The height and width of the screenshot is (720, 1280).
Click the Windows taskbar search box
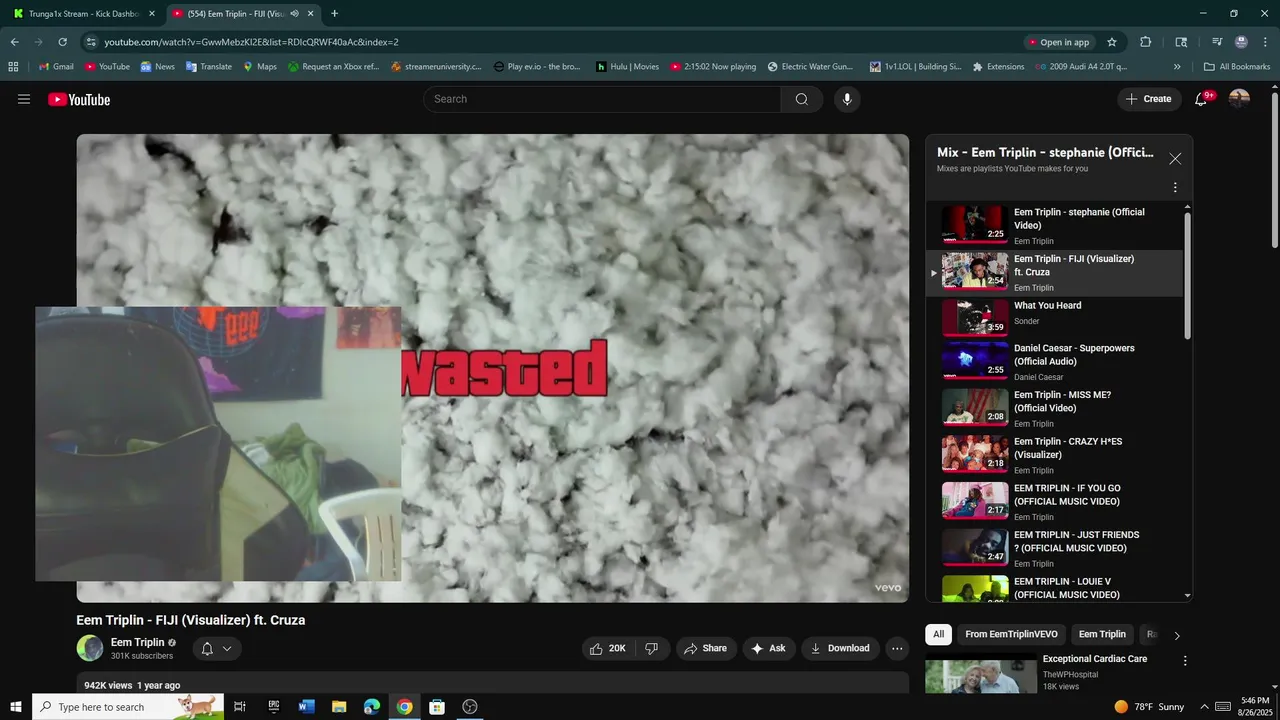tap(129, 707)
